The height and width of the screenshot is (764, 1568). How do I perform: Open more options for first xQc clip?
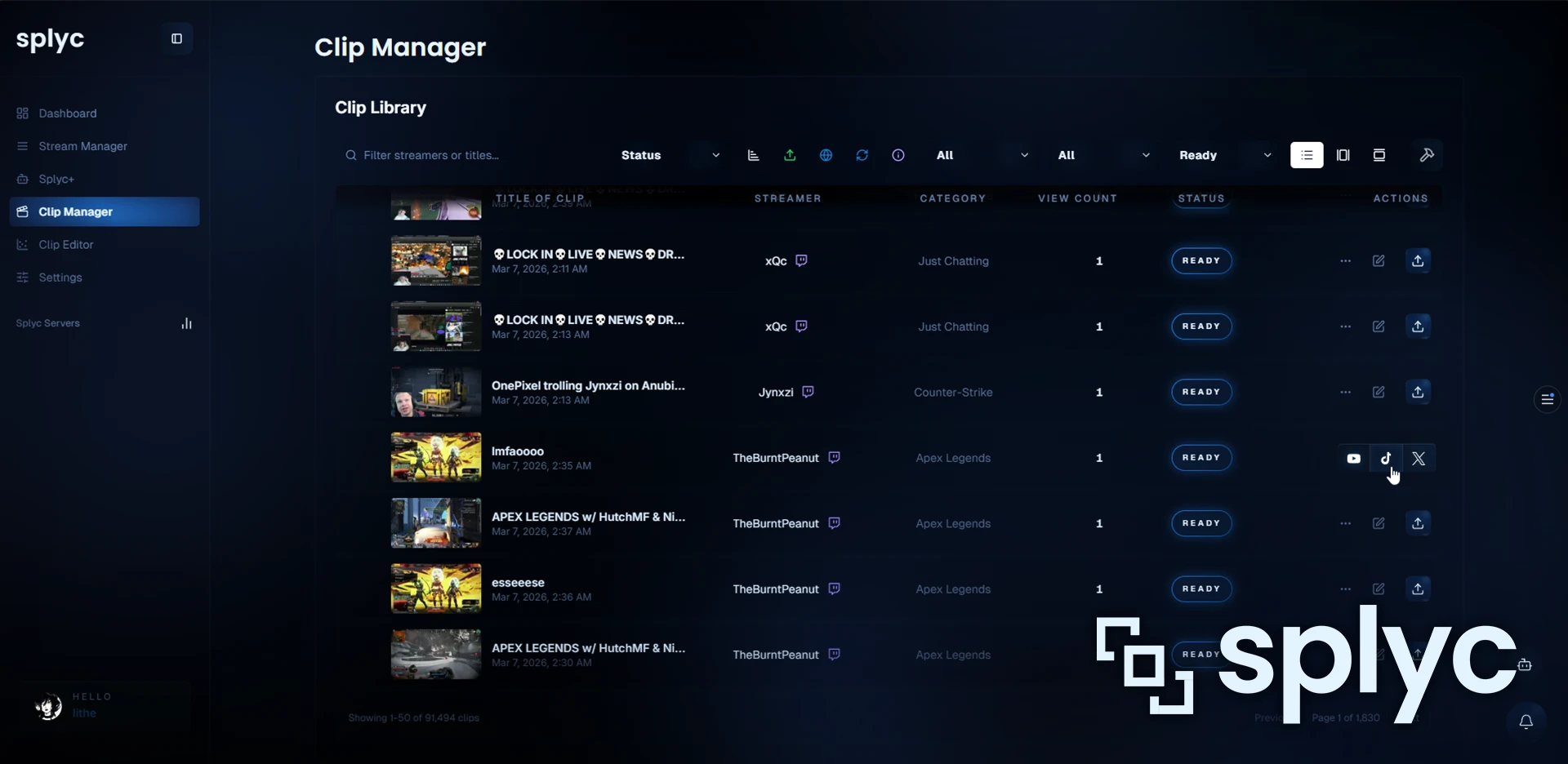tap(1345, 261)
